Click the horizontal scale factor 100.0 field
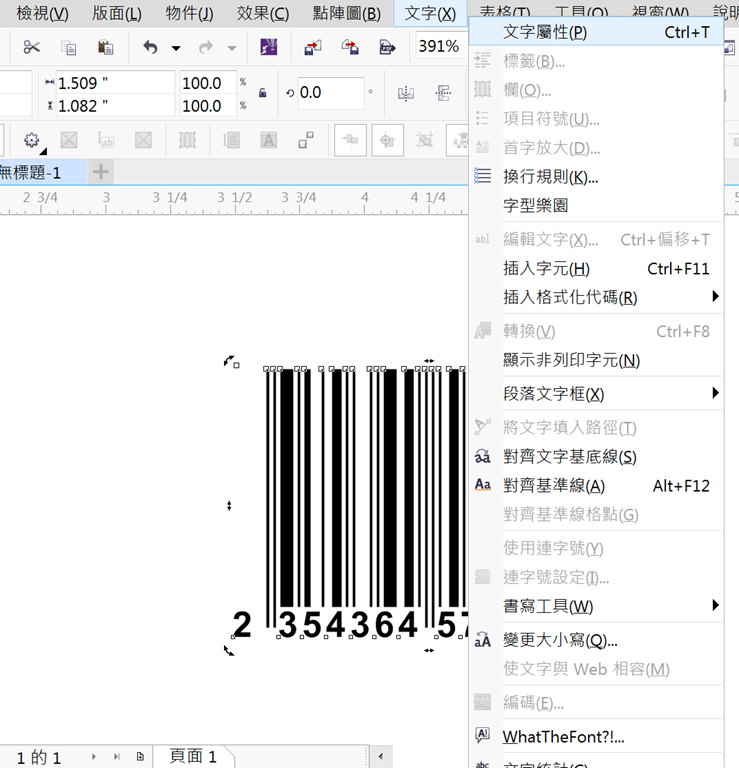739x768 pixels. 208,83
